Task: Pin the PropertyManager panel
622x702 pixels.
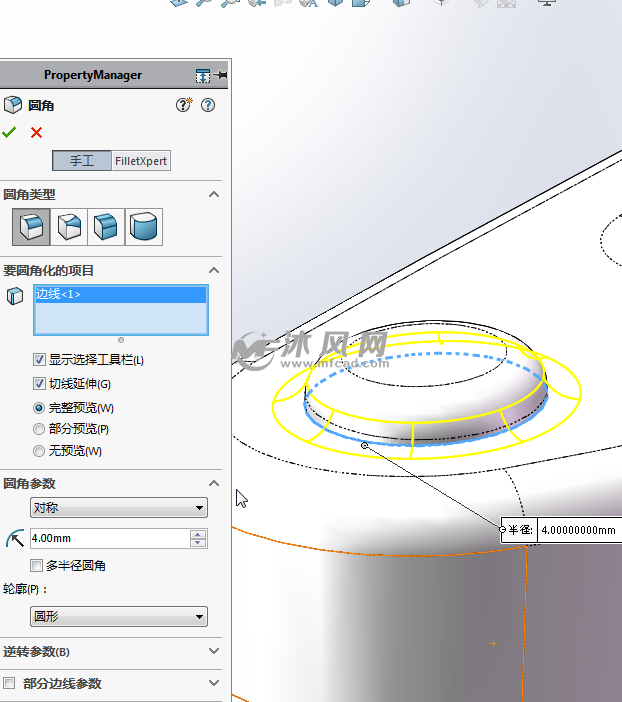Action: tap(221, 75)
